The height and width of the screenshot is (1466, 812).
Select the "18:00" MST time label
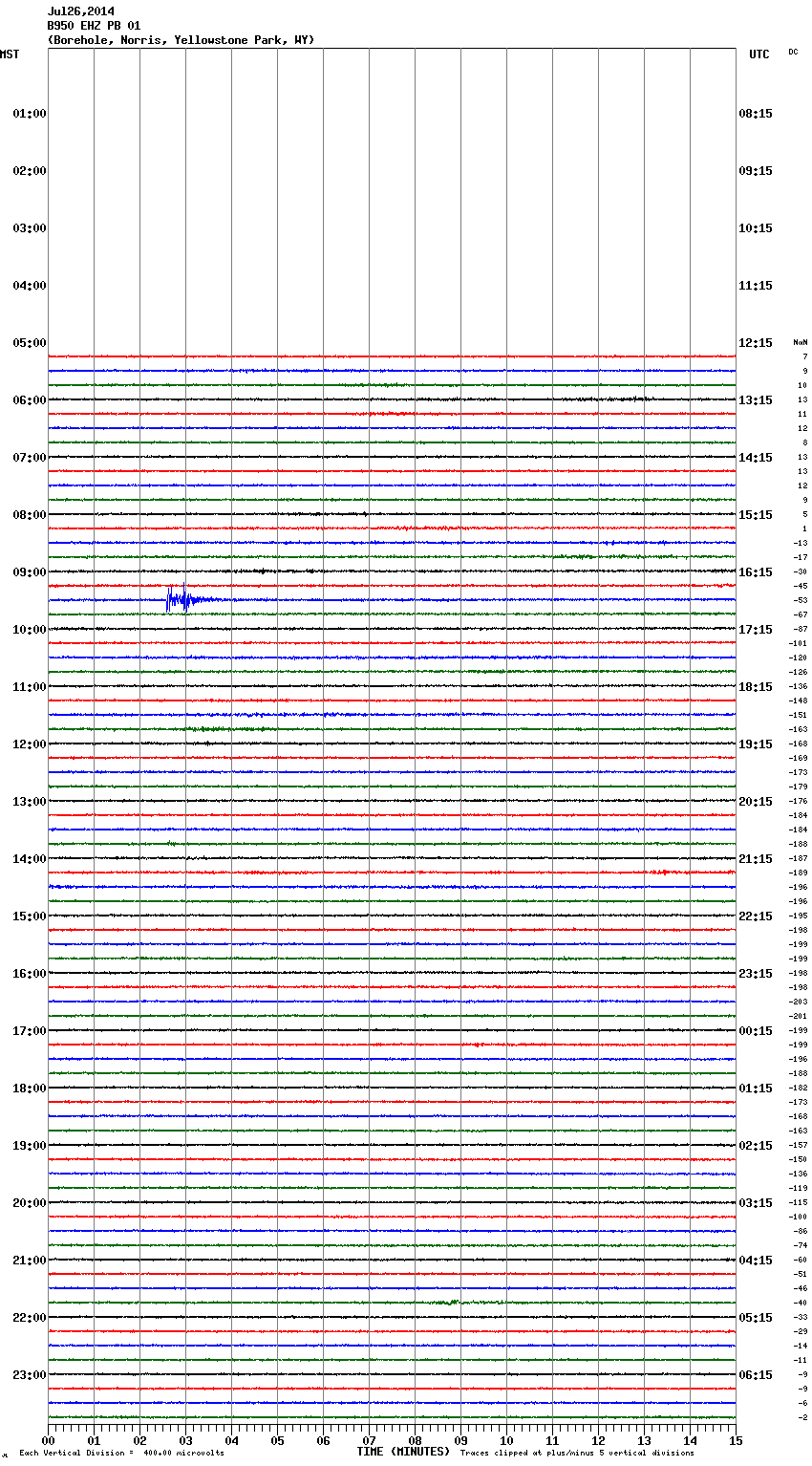coord(30,1089)
